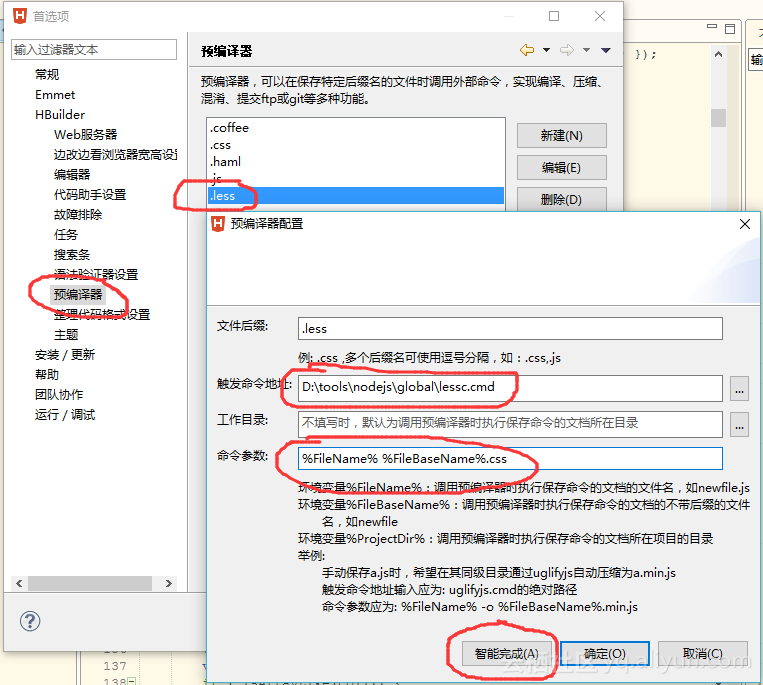Open 代码助手设置 page
The width and height of the screenshot is (763, 685).
point(90,195)
